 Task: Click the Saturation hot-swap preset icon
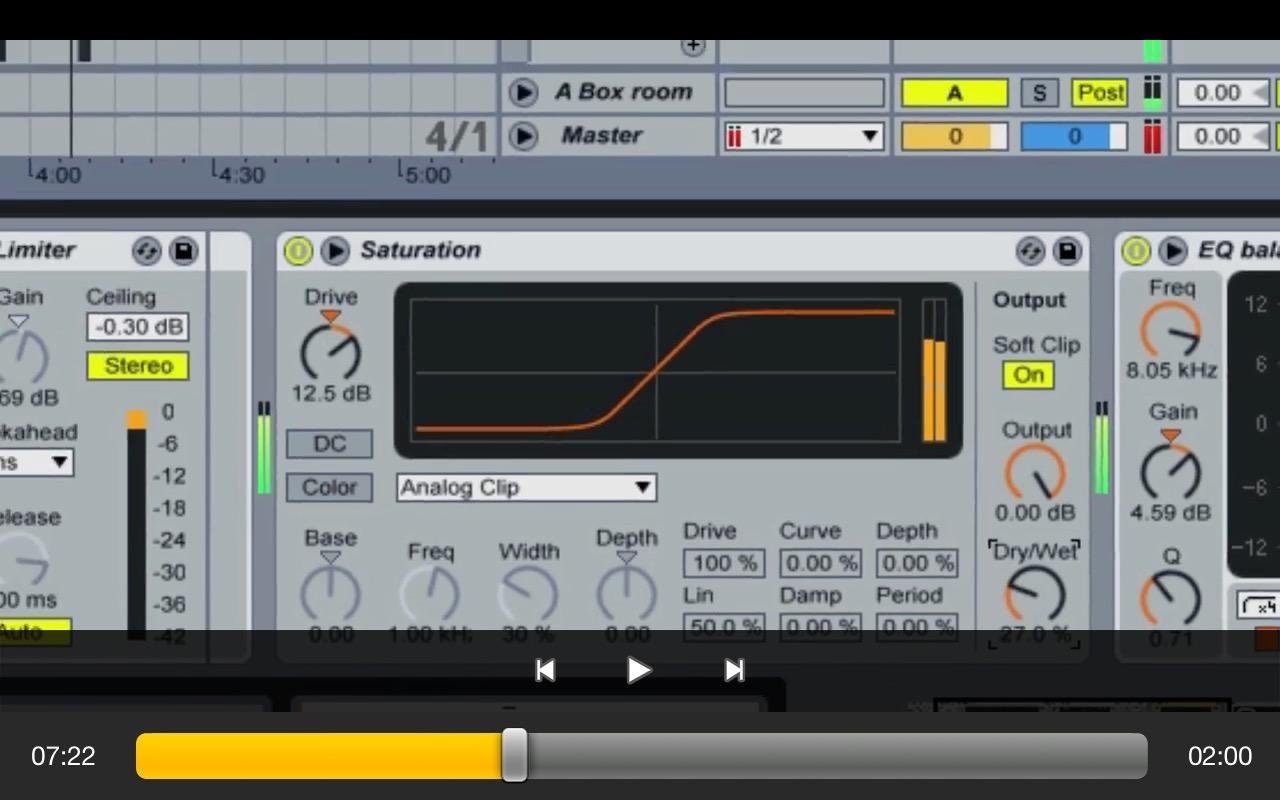coord(1031,251)
